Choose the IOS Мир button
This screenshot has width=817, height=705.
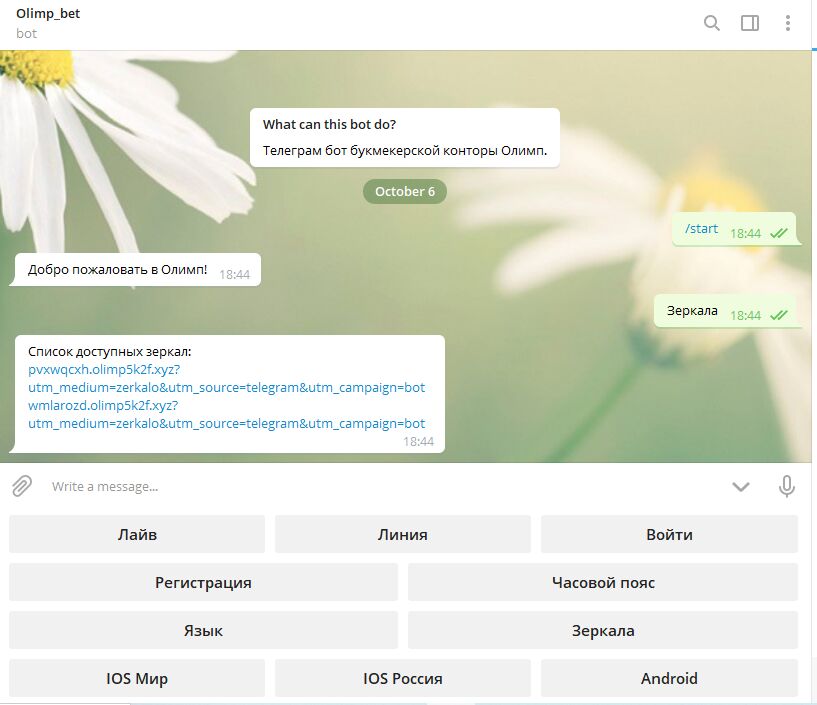pos(137,678)
